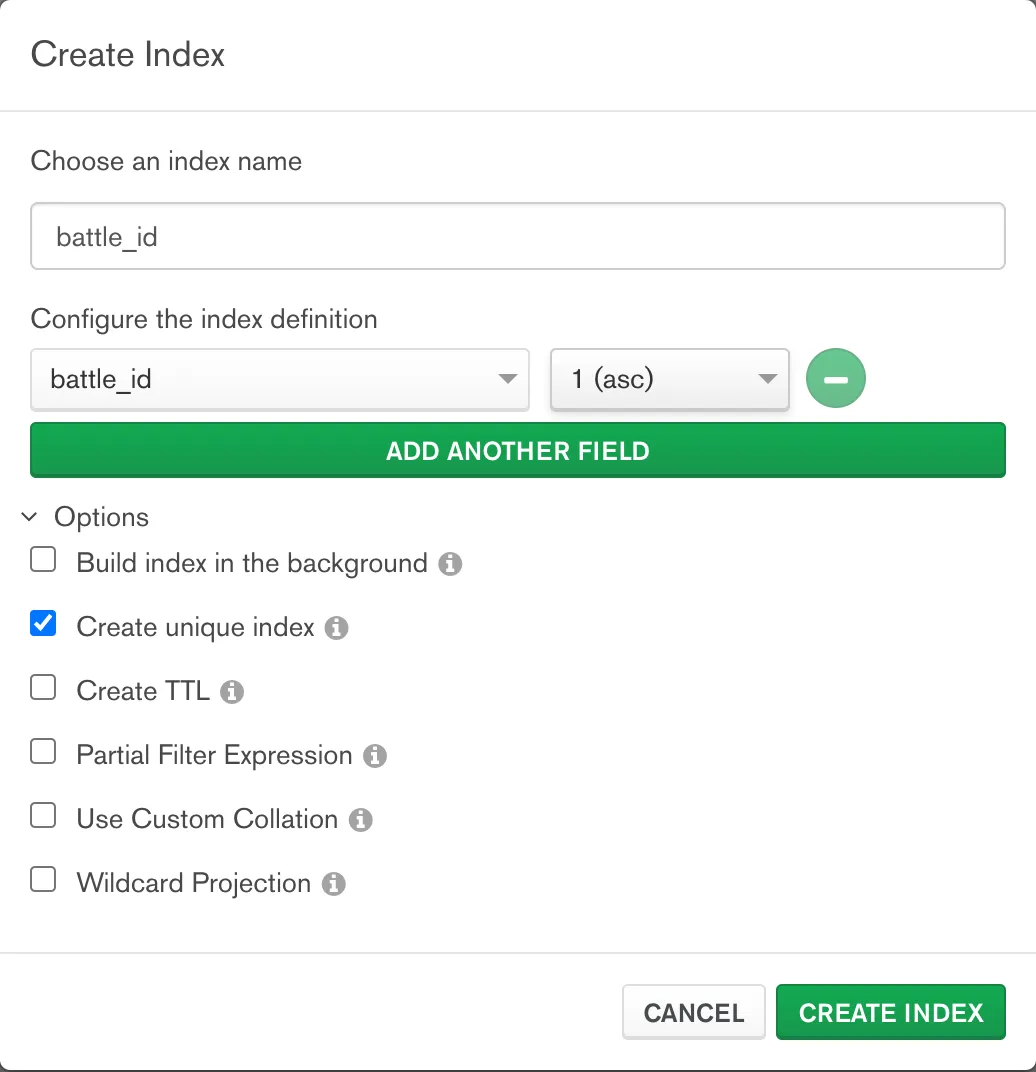The width and height of the screenshot is (1036, 1072).
Task: Click info icon next to Create unique index
Action: coord(336,628)
